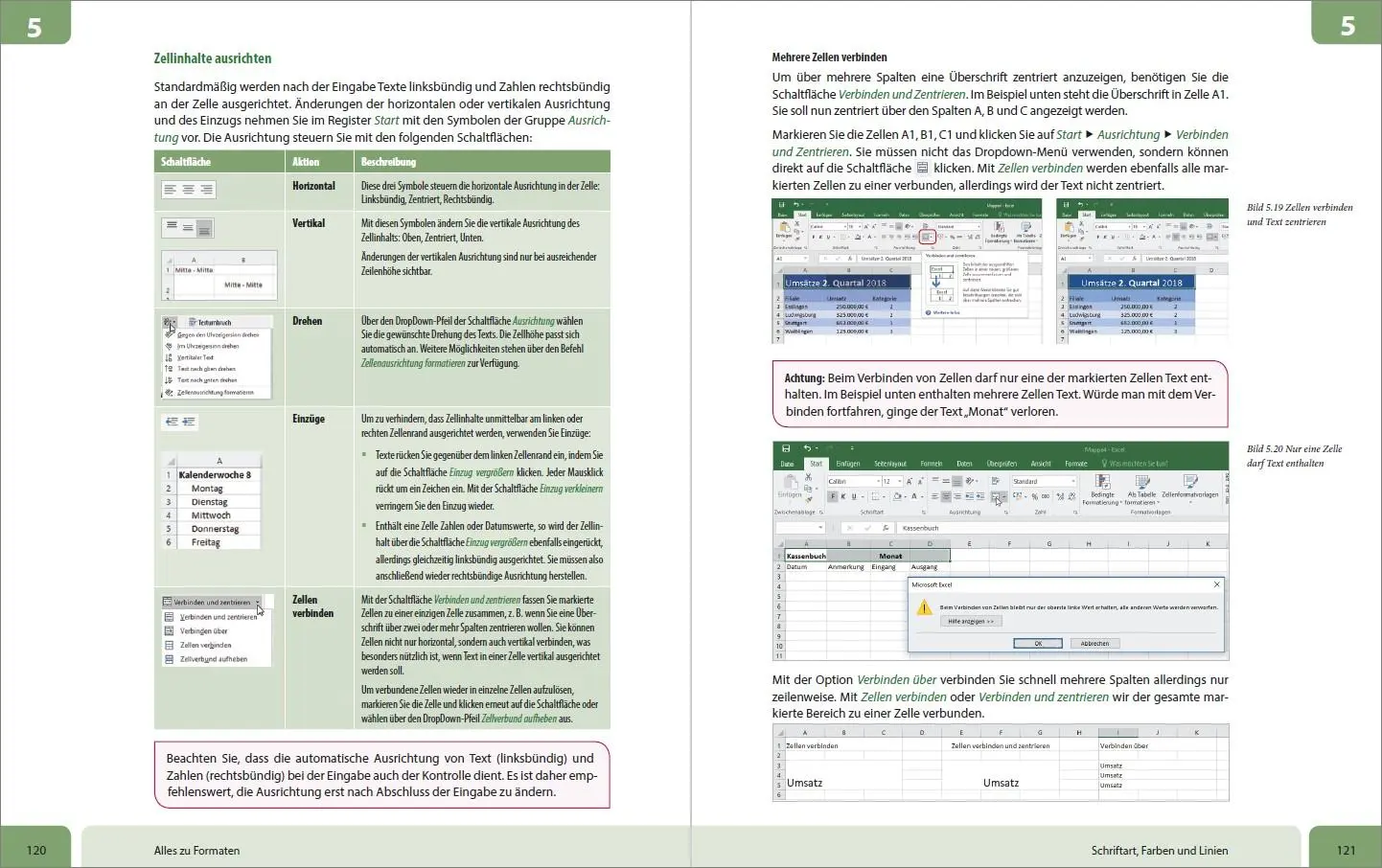Select the Anmerkung cell in Bild 5.20

846,566
